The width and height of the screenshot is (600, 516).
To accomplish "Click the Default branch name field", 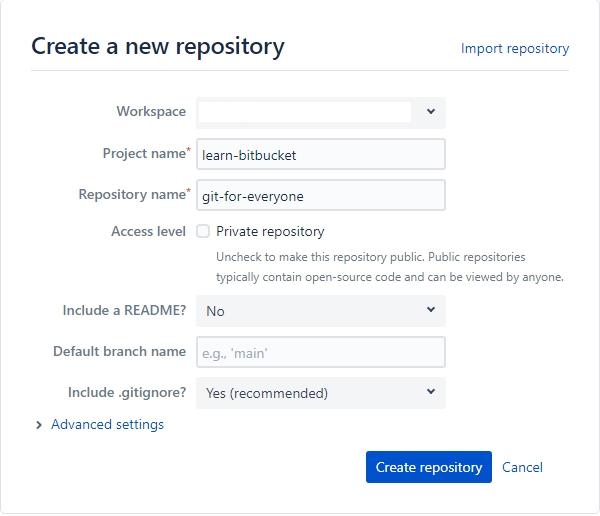I will pyautogui.click(x=321, y=352).
